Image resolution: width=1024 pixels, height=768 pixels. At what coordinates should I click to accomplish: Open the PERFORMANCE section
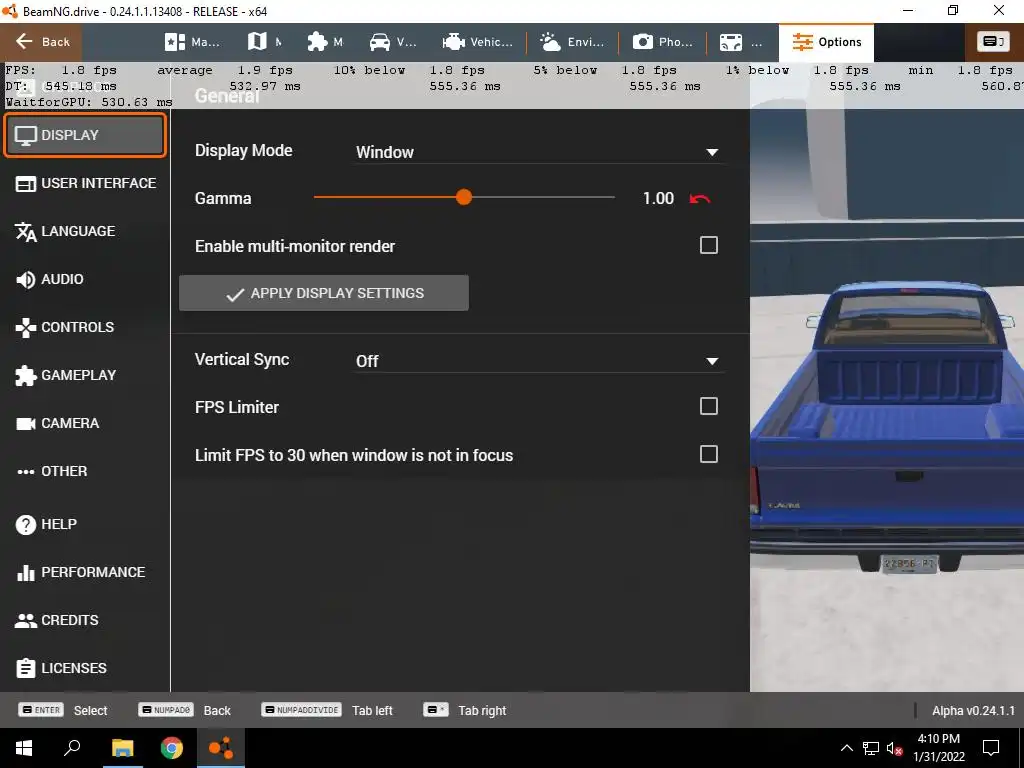[x=85, y=572]
